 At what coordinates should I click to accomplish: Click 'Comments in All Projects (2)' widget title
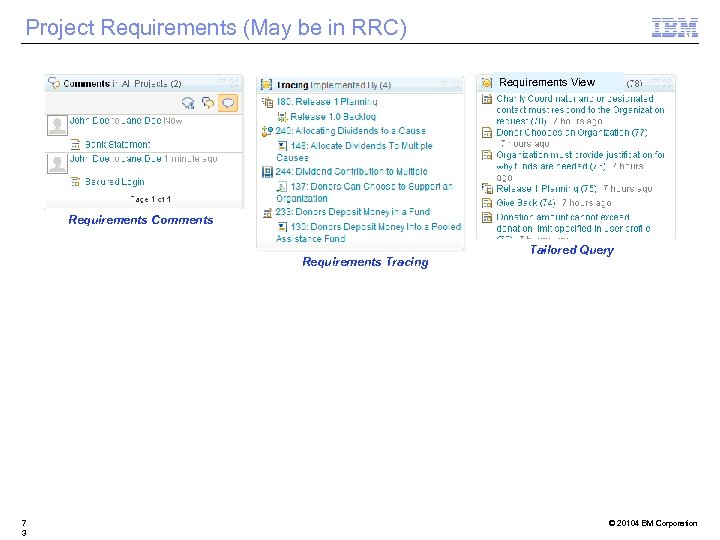point(122,84)
